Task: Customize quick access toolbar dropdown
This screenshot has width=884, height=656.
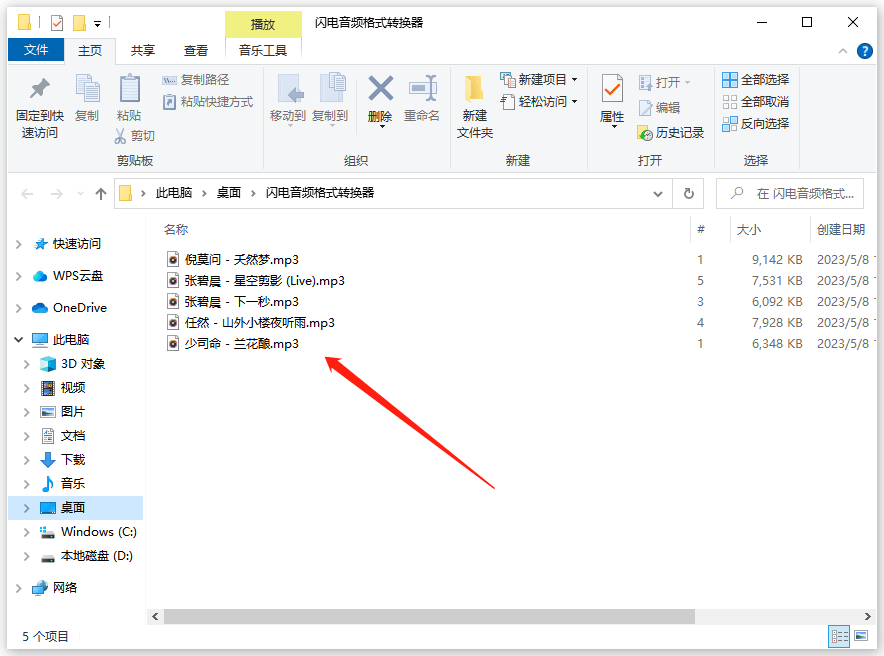Action: 98,24
